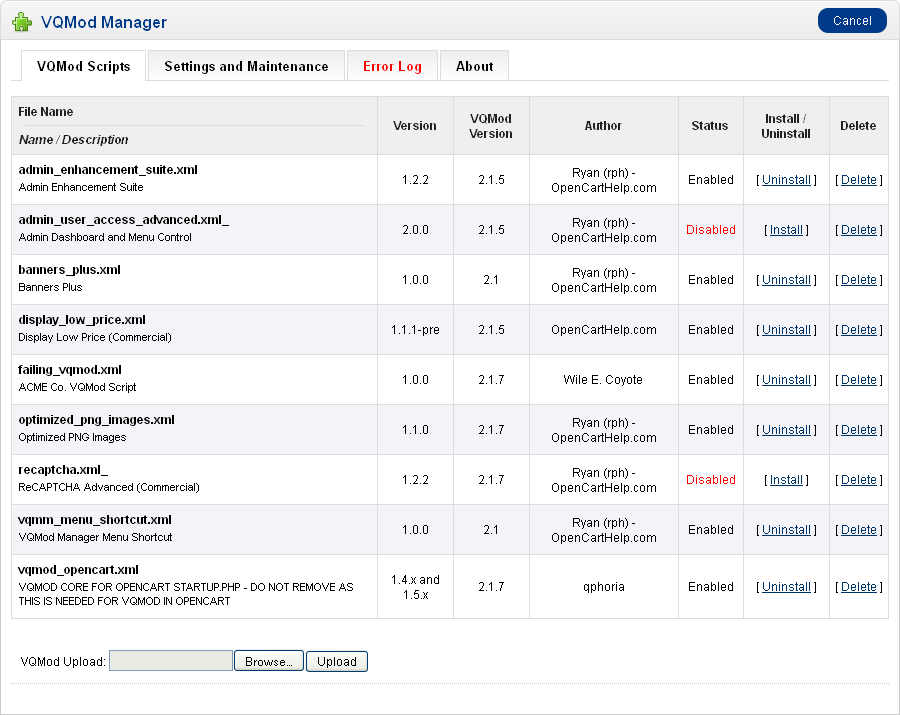Delete display_low_price.xml
Screen dimensions: 900x715
(859, 329)
